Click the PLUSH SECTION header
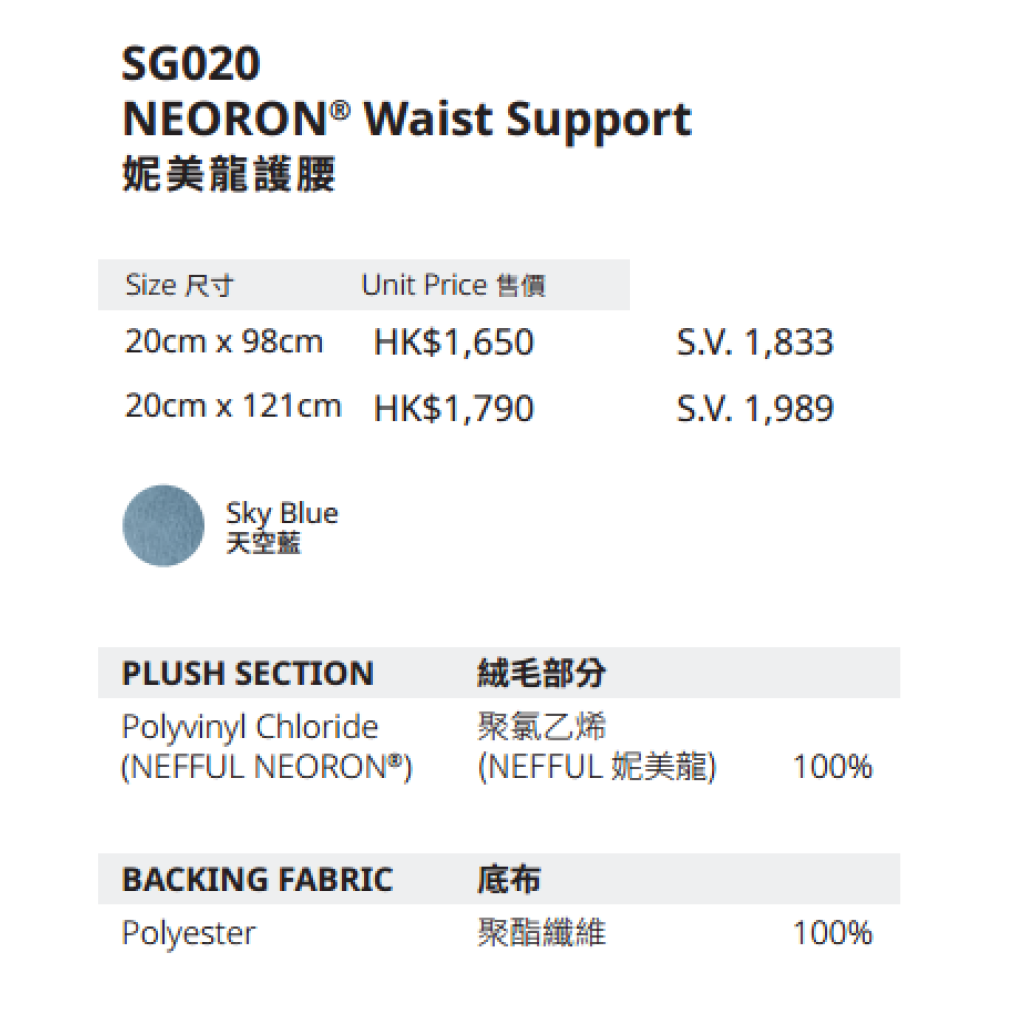The image size is (1024, 1024). click(248, 673)
